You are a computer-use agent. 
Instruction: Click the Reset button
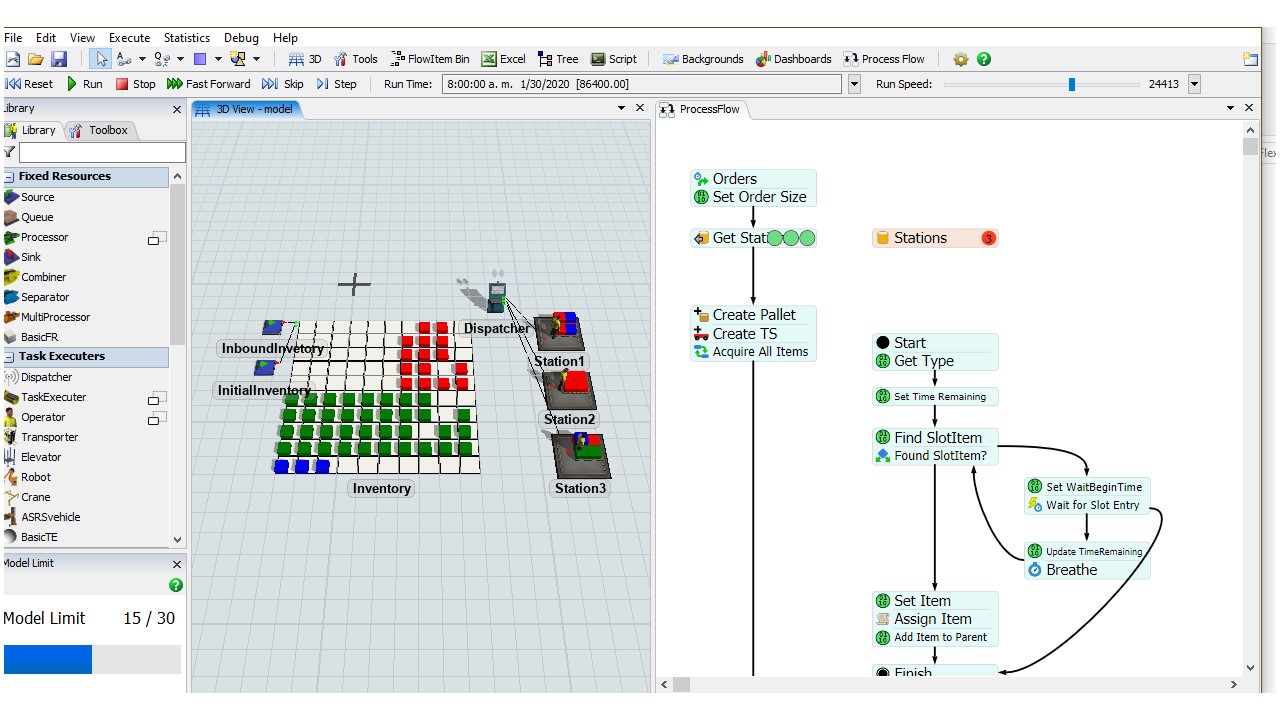30,84
